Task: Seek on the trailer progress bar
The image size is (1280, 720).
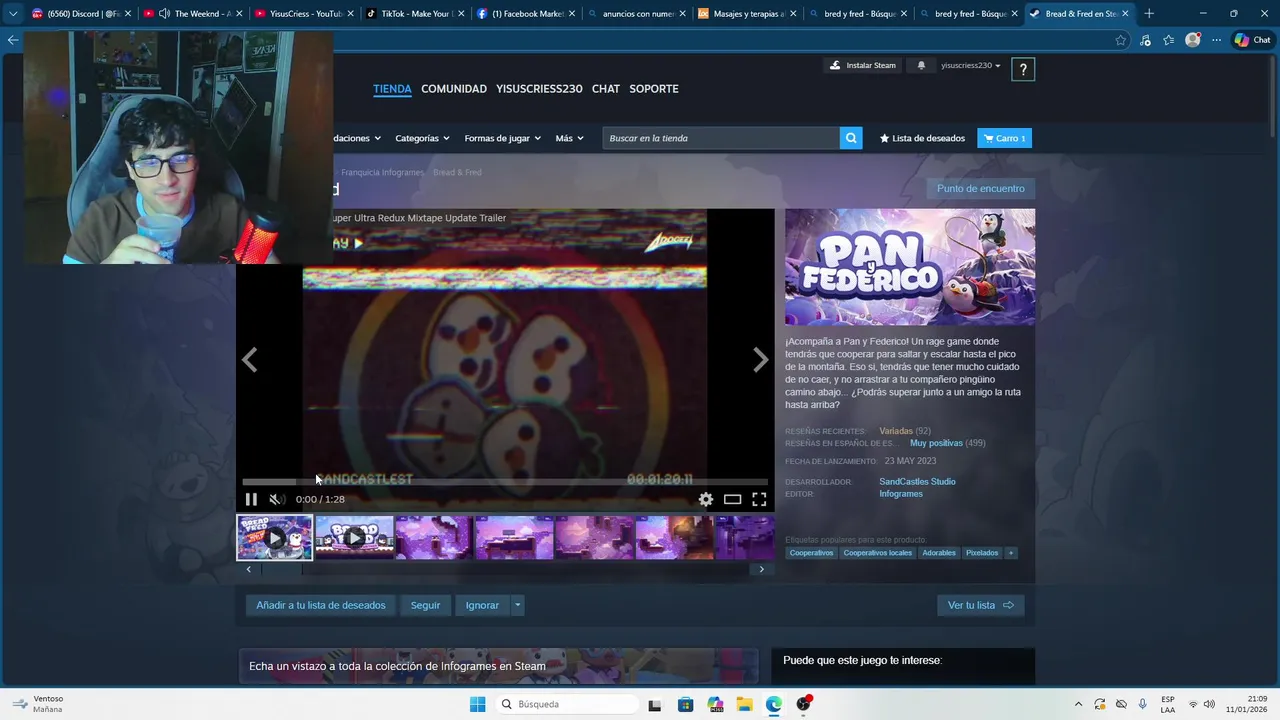Action: pos(505,482)
